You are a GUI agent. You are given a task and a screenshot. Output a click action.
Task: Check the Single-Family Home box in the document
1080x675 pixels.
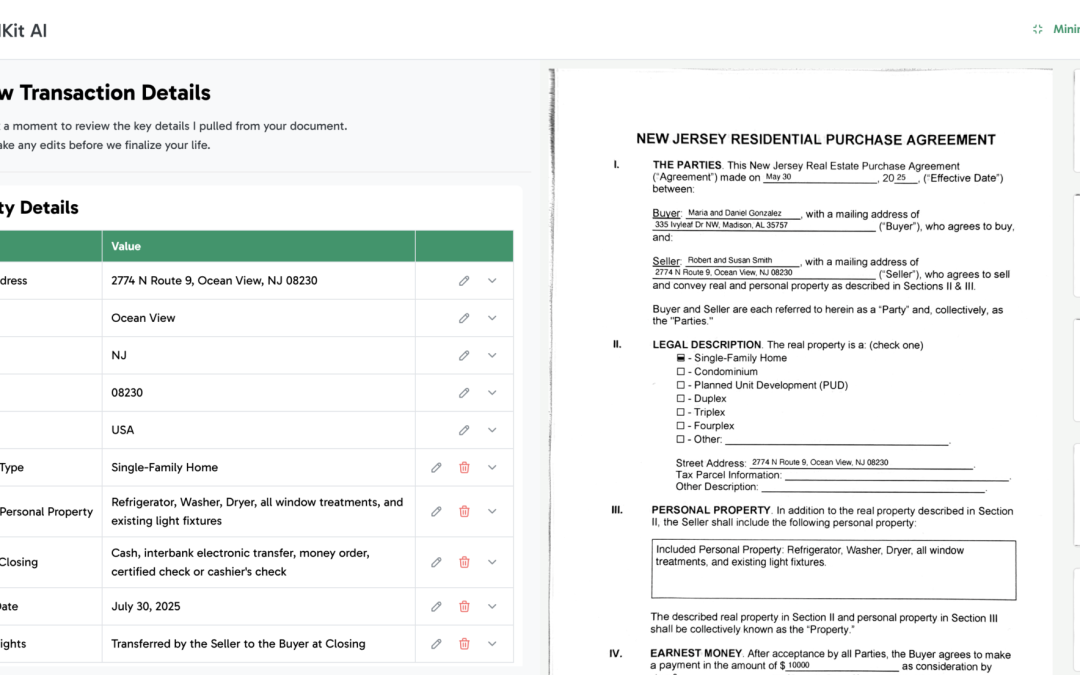click(x=681, y=358)
